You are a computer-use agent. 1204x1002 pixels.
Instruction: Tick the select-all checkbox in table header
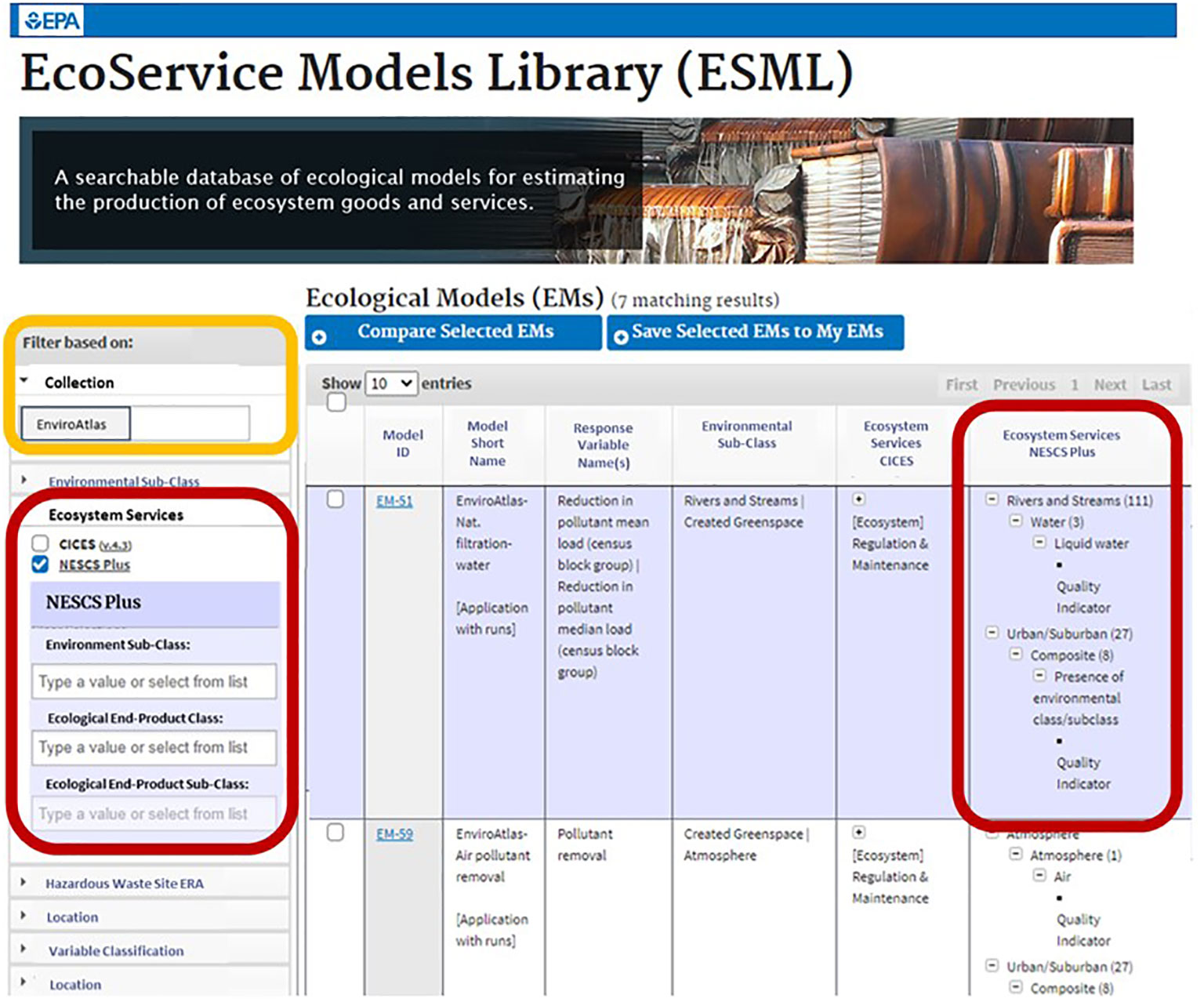(336, 402)
